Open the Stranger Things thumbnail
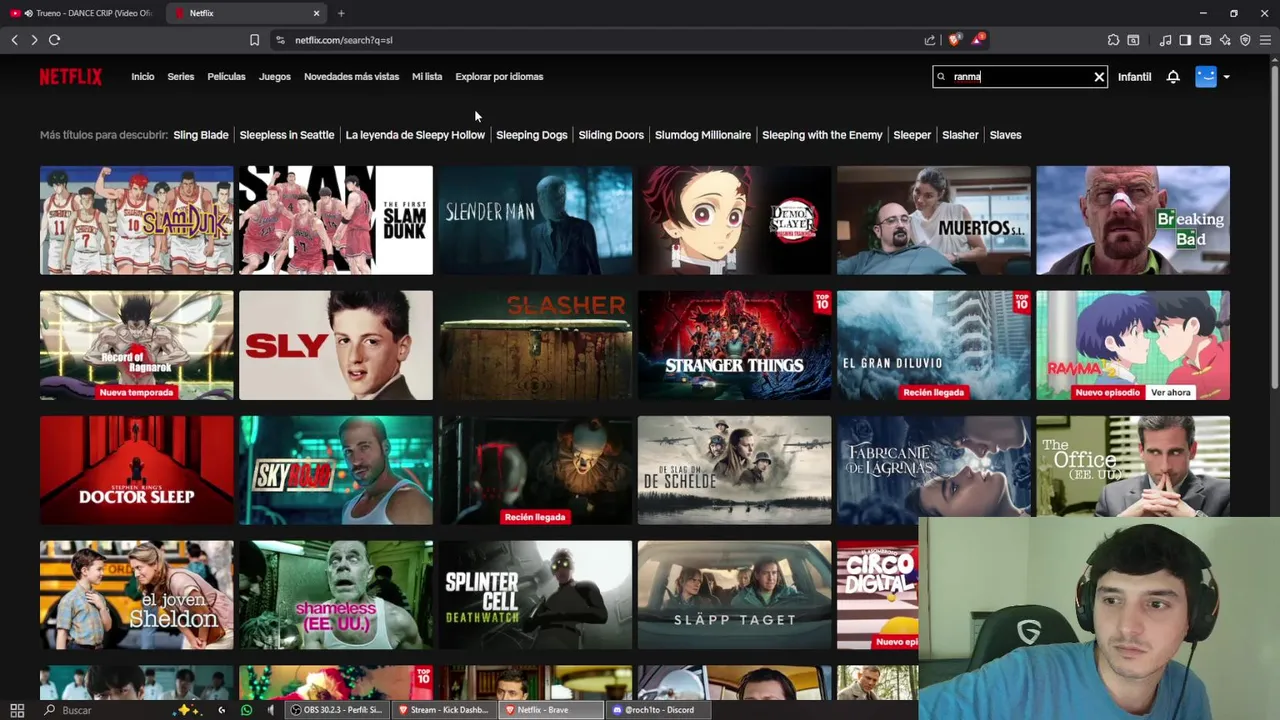 tap(734, 345)
